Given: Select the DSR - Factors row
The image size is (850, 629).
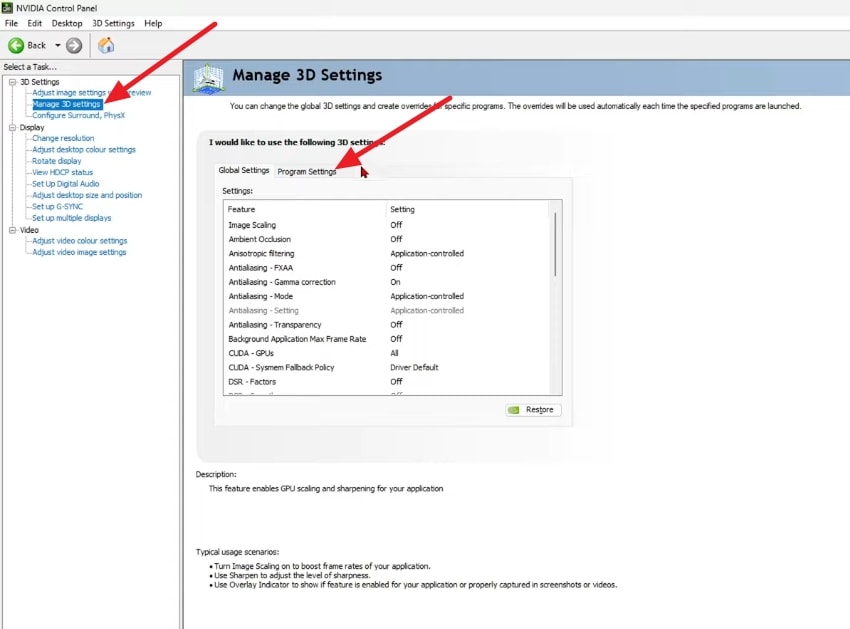Looking at the screenshot, I should click(x=387, y=382).
